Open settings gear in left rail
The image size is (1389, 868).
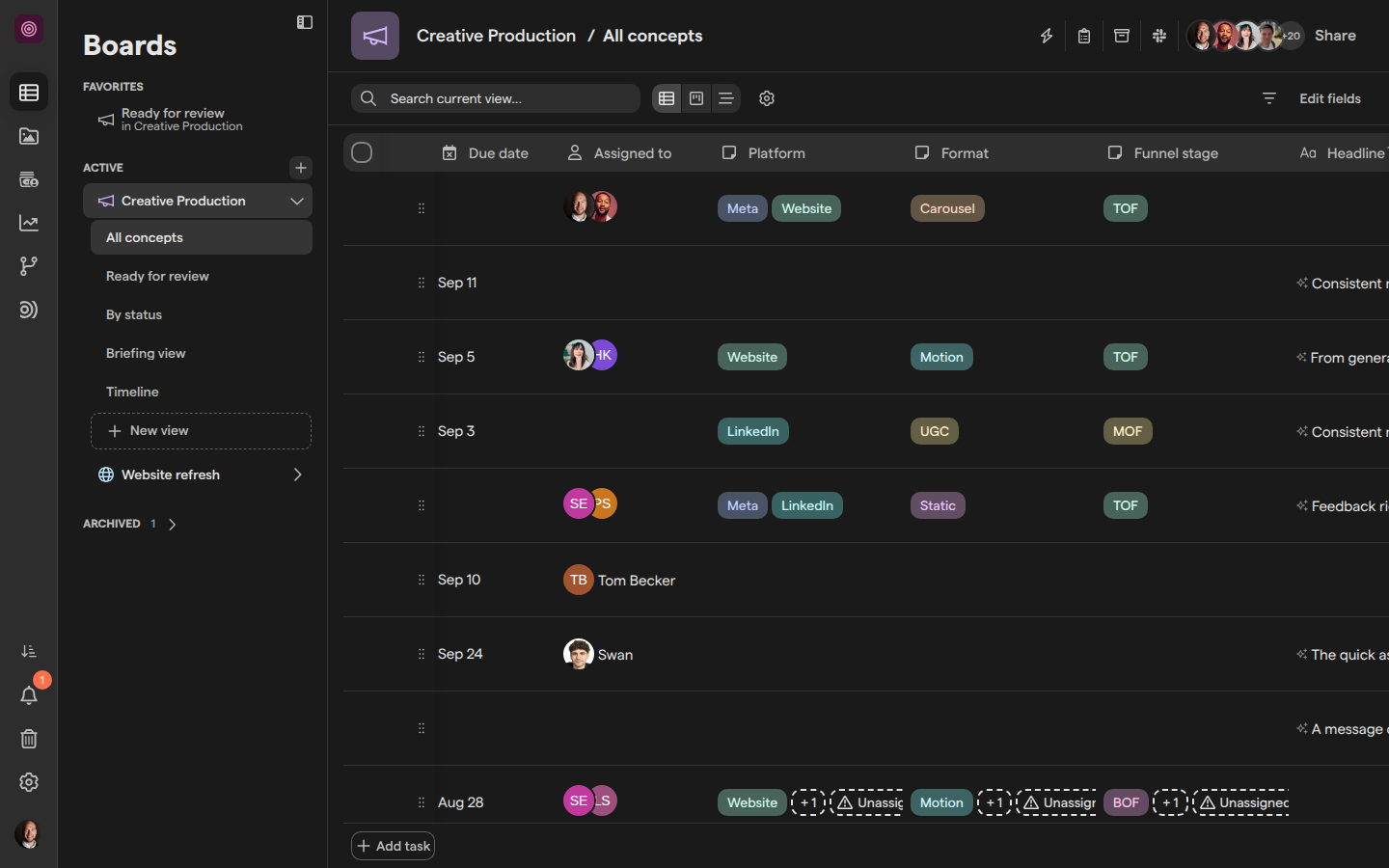[x=29, y=782]
